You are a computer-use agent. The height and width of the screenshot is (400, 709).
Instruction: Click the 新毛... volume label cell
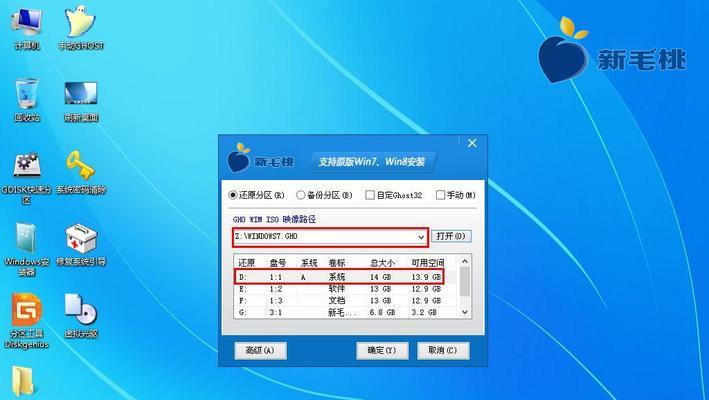[x=340, y=313]
